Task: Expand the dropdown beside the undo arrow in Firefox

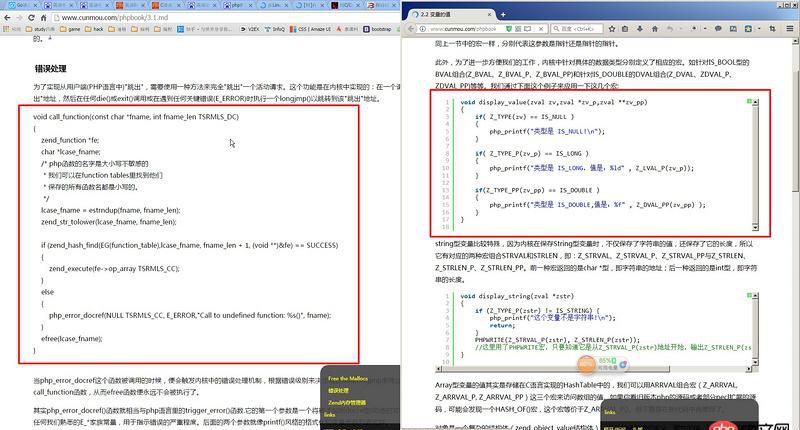Action: [681, 29]
